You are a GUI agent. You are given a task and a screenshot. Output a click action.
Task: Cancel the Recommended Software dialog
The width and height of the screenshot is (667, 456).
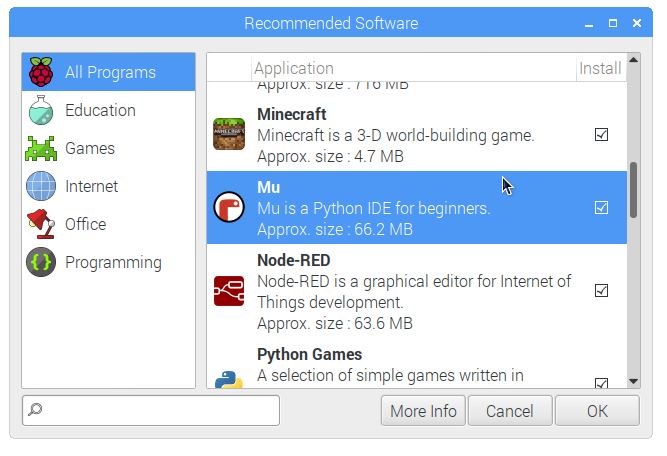[x=510, y=411]
